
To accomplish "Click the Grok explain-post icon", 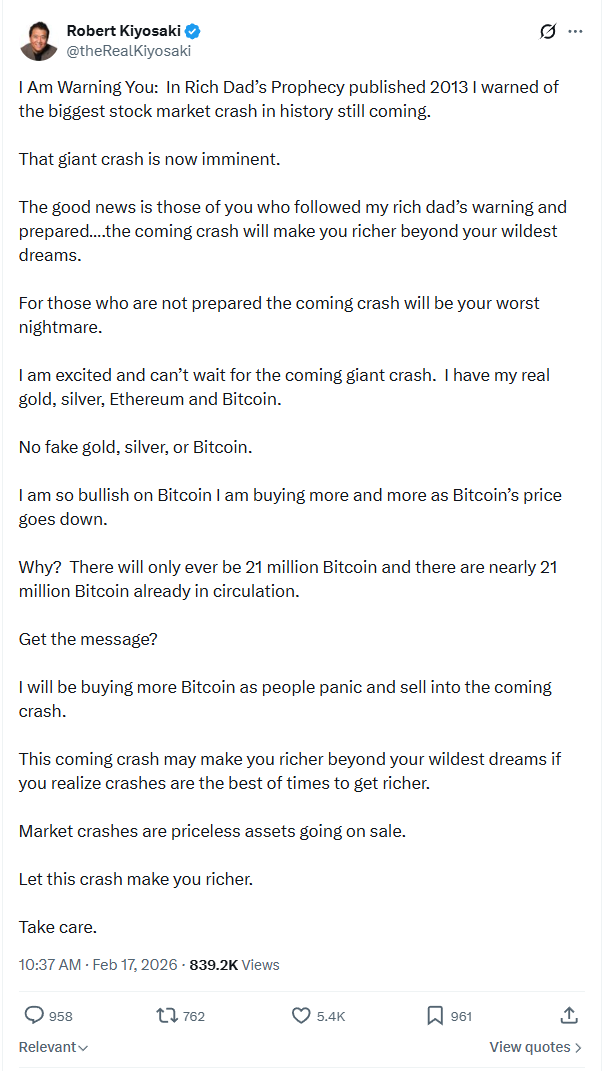I will tap(547, 31).
